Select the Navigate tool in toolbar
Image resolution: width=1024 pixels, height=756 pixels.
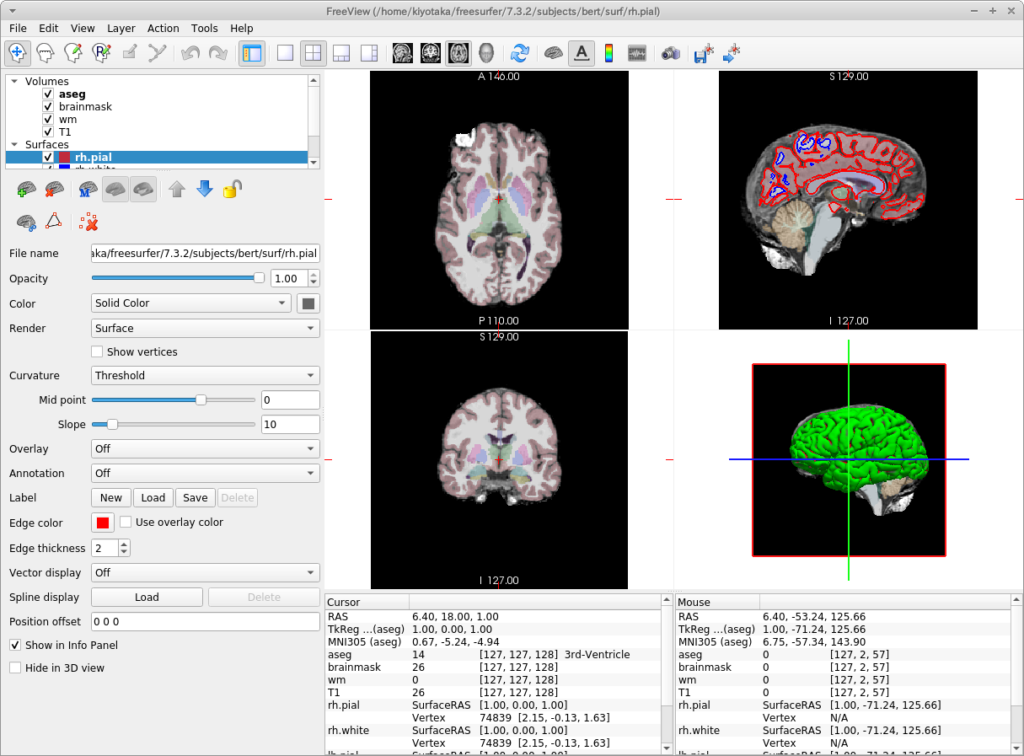point(18,53)
